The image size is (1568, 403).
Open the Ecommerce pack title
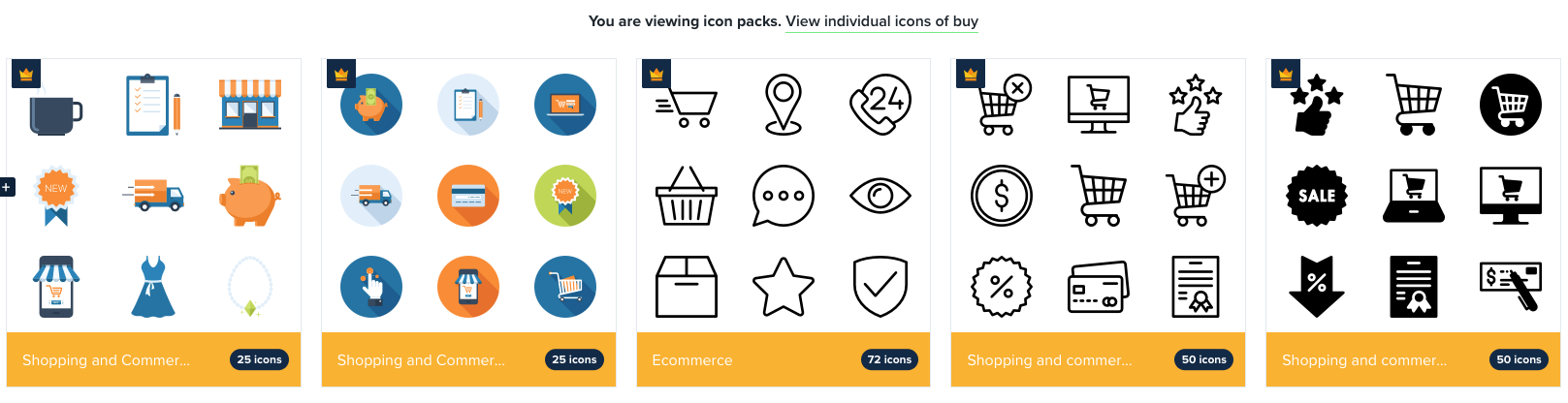pos(691,360)
